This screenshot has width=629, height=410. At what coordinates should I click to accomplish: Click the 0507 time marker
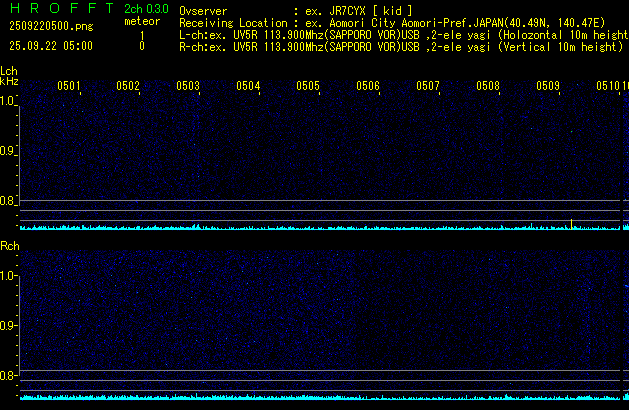428,86
